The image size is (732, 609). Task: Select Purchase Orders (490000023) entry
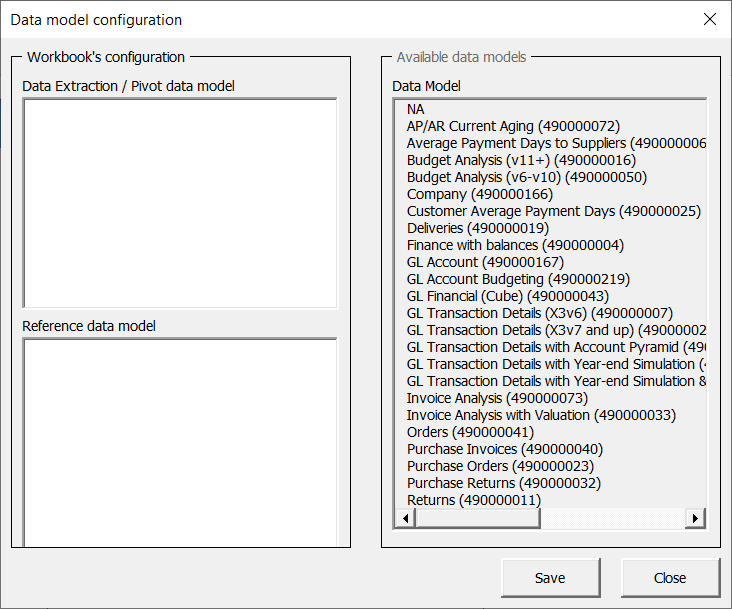click(500, 466)
